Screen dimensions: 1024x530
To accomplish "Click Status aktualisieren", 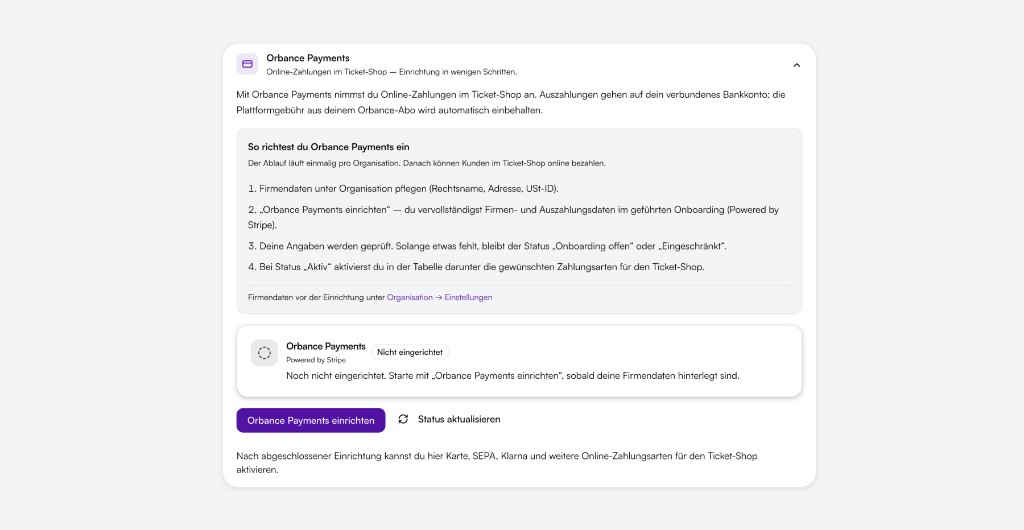I will click(x=459, y=419).
